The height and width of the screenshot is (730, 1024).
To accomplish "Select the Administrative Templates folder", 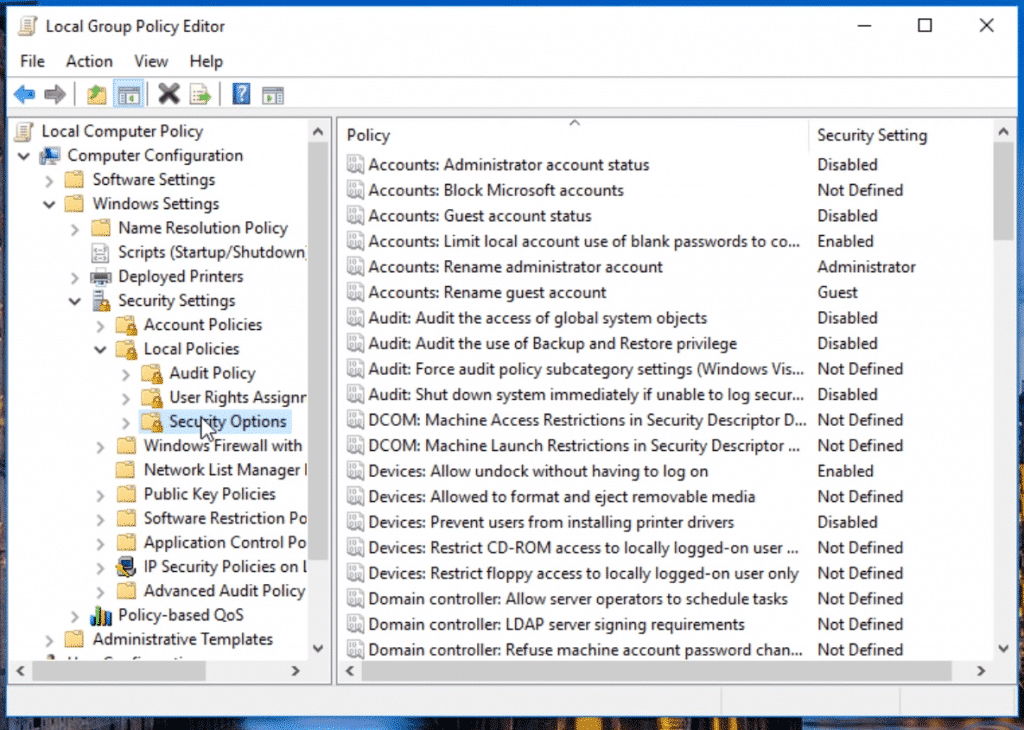I will [182, 639].
